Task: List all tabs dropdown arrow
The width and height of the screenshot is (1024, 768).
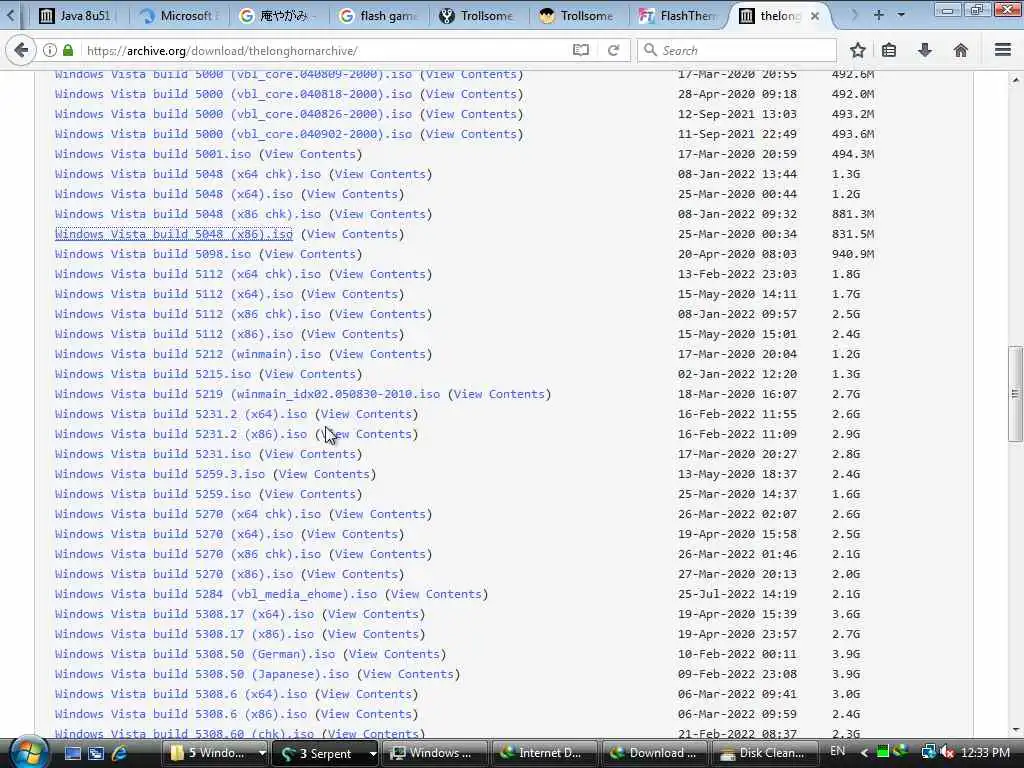Action: [901, 15]
